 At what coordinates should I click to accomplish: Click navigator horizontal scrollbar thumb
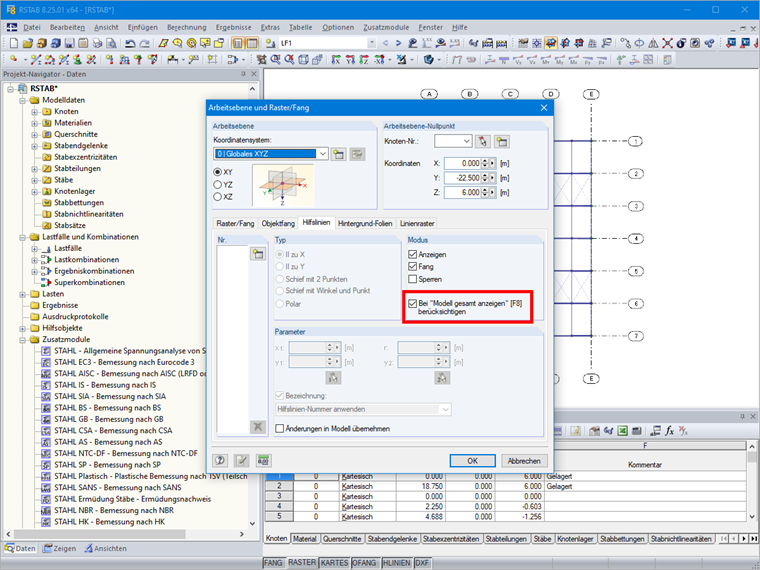tap(99, 534)
